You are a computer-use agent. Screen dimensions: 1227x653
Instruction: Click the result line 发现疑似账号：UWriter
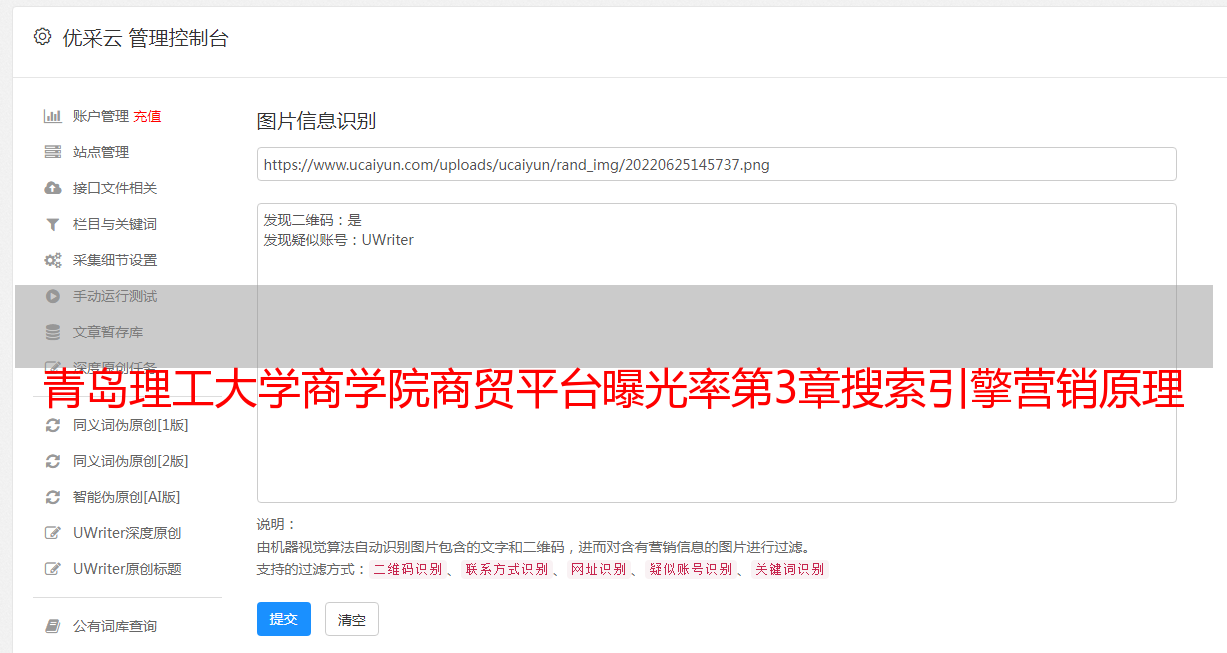[x=338, y=240]
